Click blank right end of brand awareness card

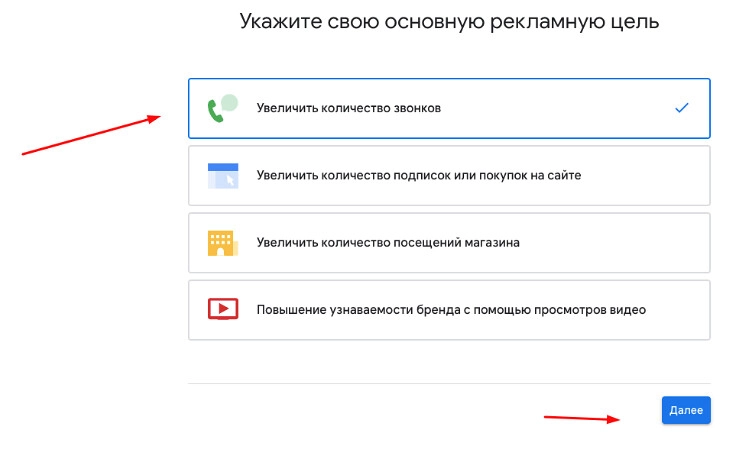[x=685, y=309]
